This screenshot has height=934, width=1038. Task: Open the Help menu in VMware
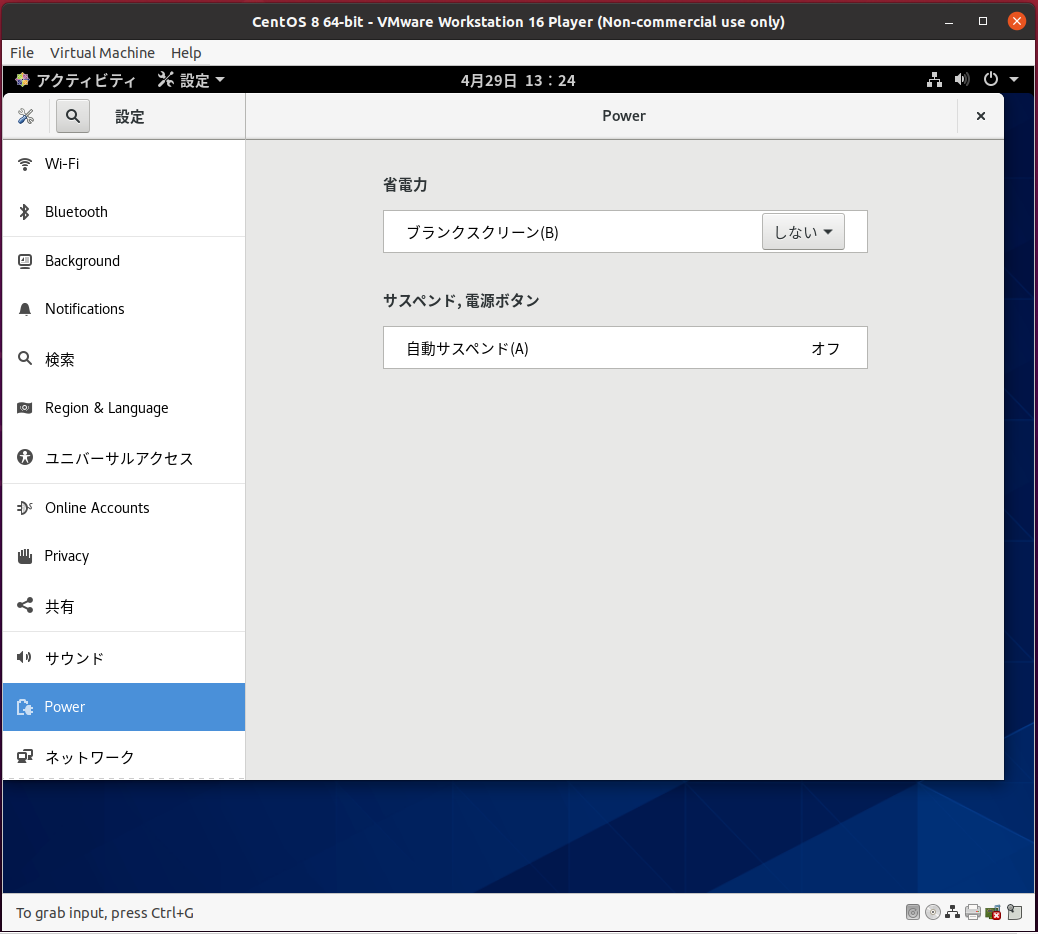[186, 53]
